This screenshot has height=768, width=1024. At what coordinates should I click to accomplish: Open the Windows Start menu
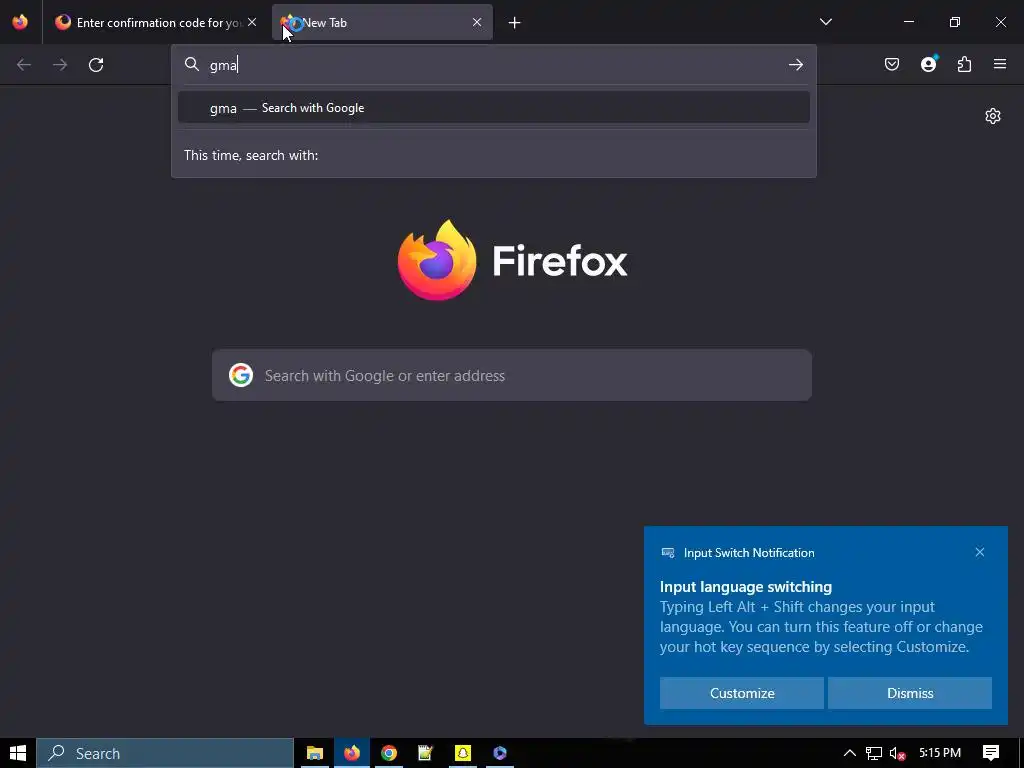click(18, 753)
